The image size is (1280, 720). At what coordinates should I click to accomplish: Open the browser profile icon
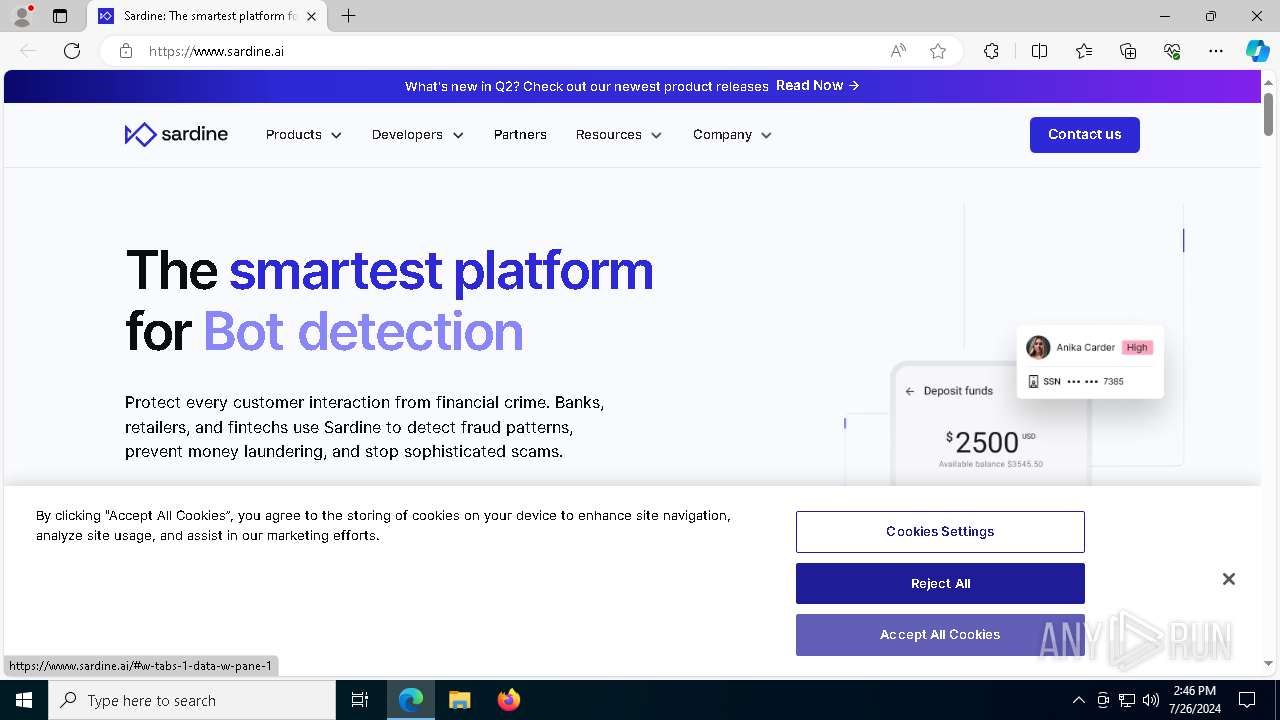[x=22, y=16]
